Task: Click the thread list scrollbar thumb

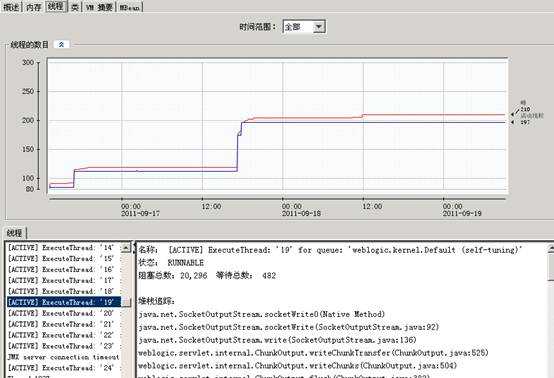Action: [x=126, y=303]
